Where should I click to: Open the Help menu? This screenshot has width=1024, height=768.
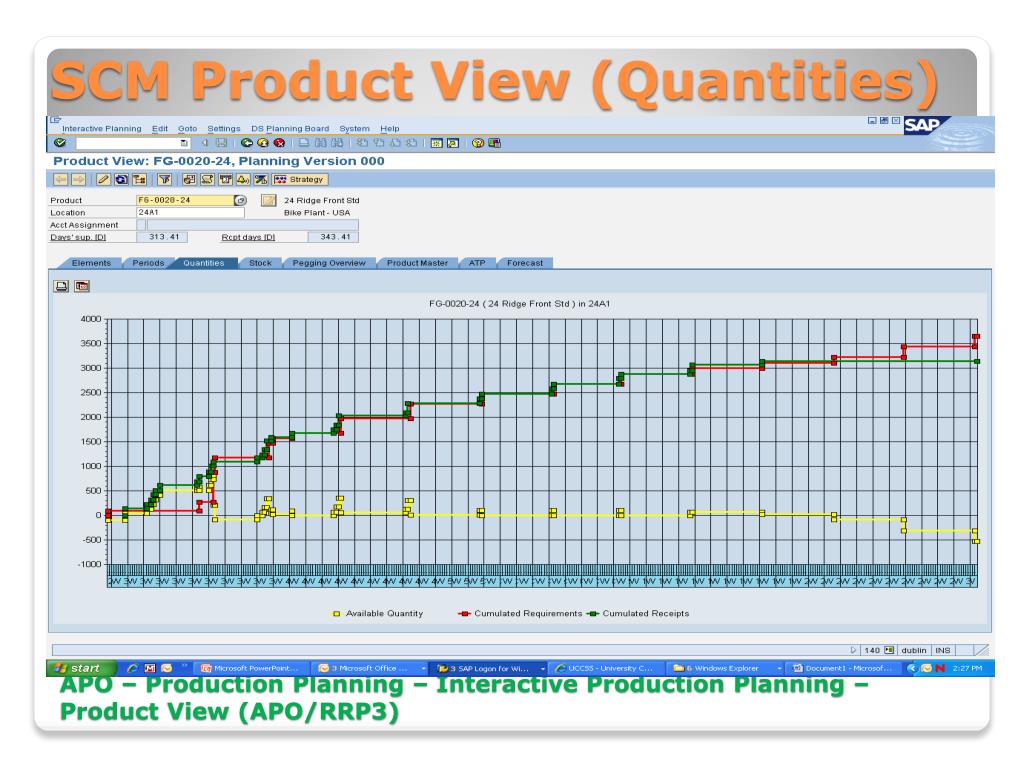tap(390, 129)
